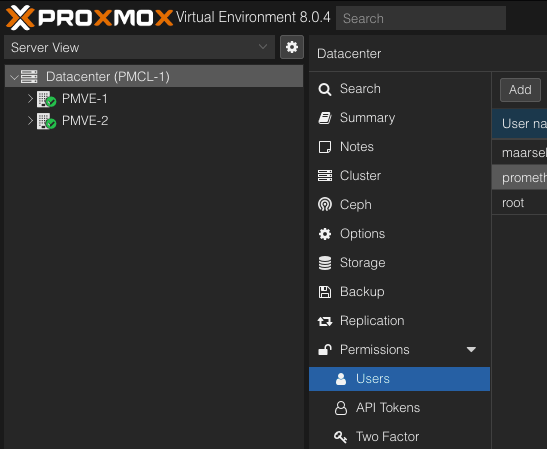Click the Ceph logo icon
Viewport: 547px width, 449px height.
(325, 204)
